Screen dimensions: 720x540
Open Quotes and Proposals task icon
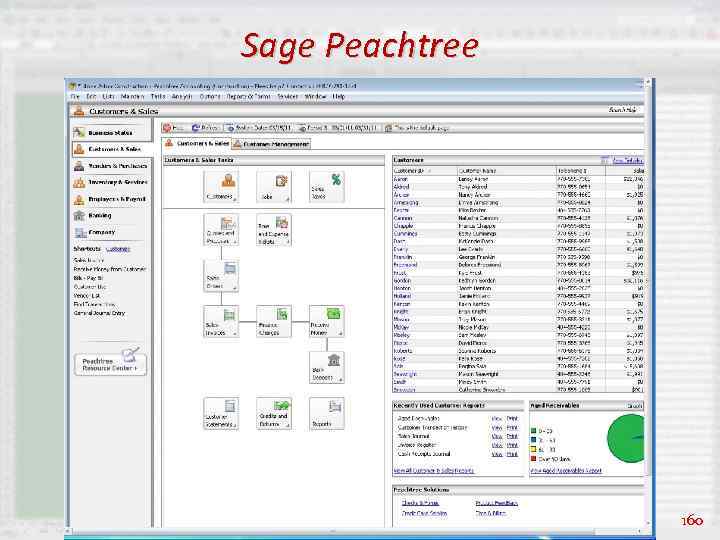[221, 230]
